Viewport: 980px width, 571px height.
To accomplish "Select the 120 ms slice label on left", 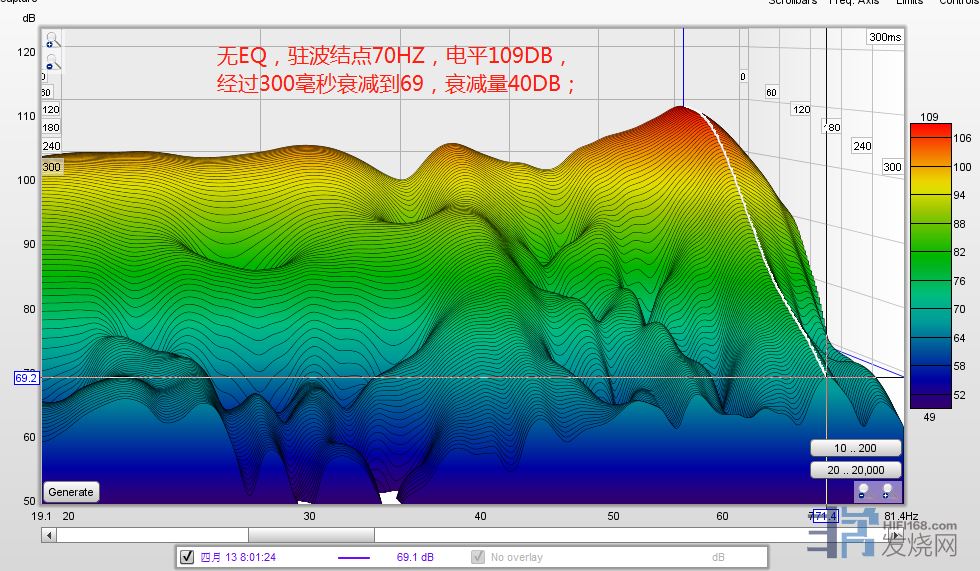I will click(x=51, y=109).
